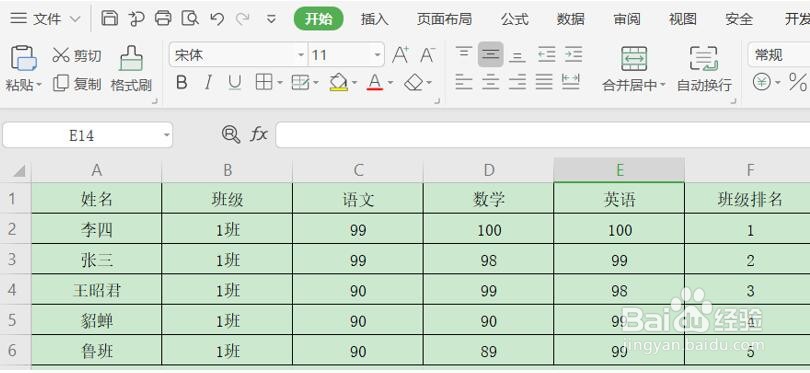This screenshot has width=810, height=373.
Task: Open the Paste (粘贴) options arrow
Action: pyautogui.click(x=39, y=84)
